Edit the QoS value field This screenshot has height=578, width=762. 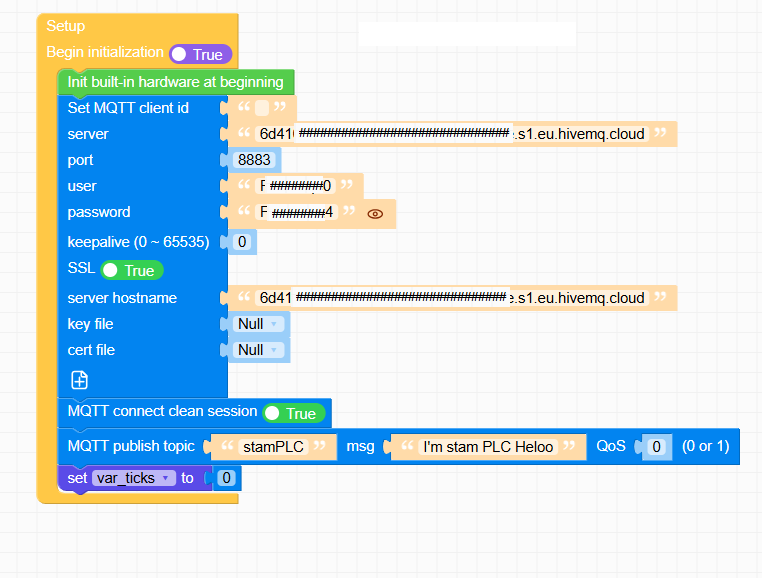[657, 447]
